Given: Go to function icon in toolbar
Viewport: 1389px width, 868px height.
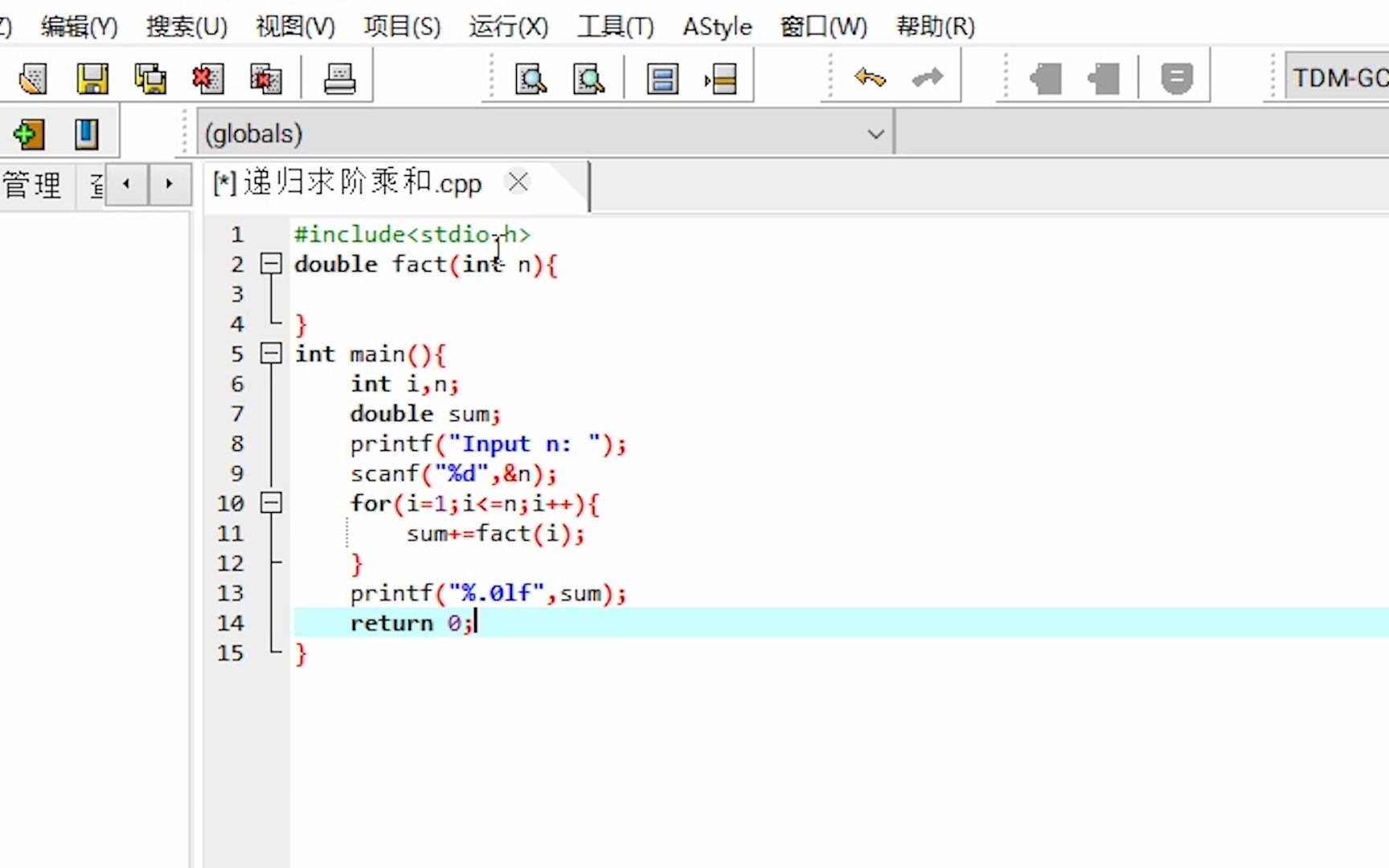Looking at the screenshot, I should click(x=662, y=79).
